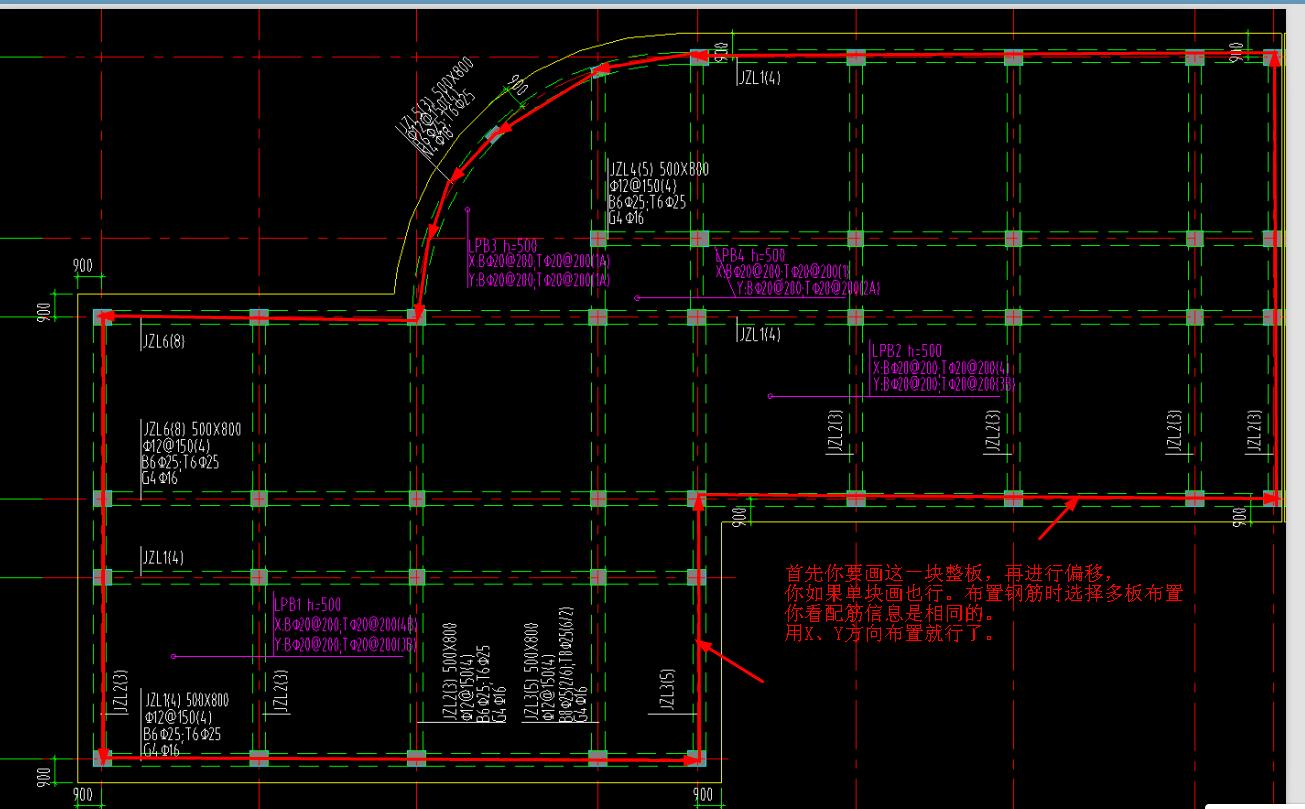The width and height of the screenshot is (1305, 809).
Task: Click "Φ12@150(4)" under the JZL4(5) 500X800 label
Action: click(643, 186)
